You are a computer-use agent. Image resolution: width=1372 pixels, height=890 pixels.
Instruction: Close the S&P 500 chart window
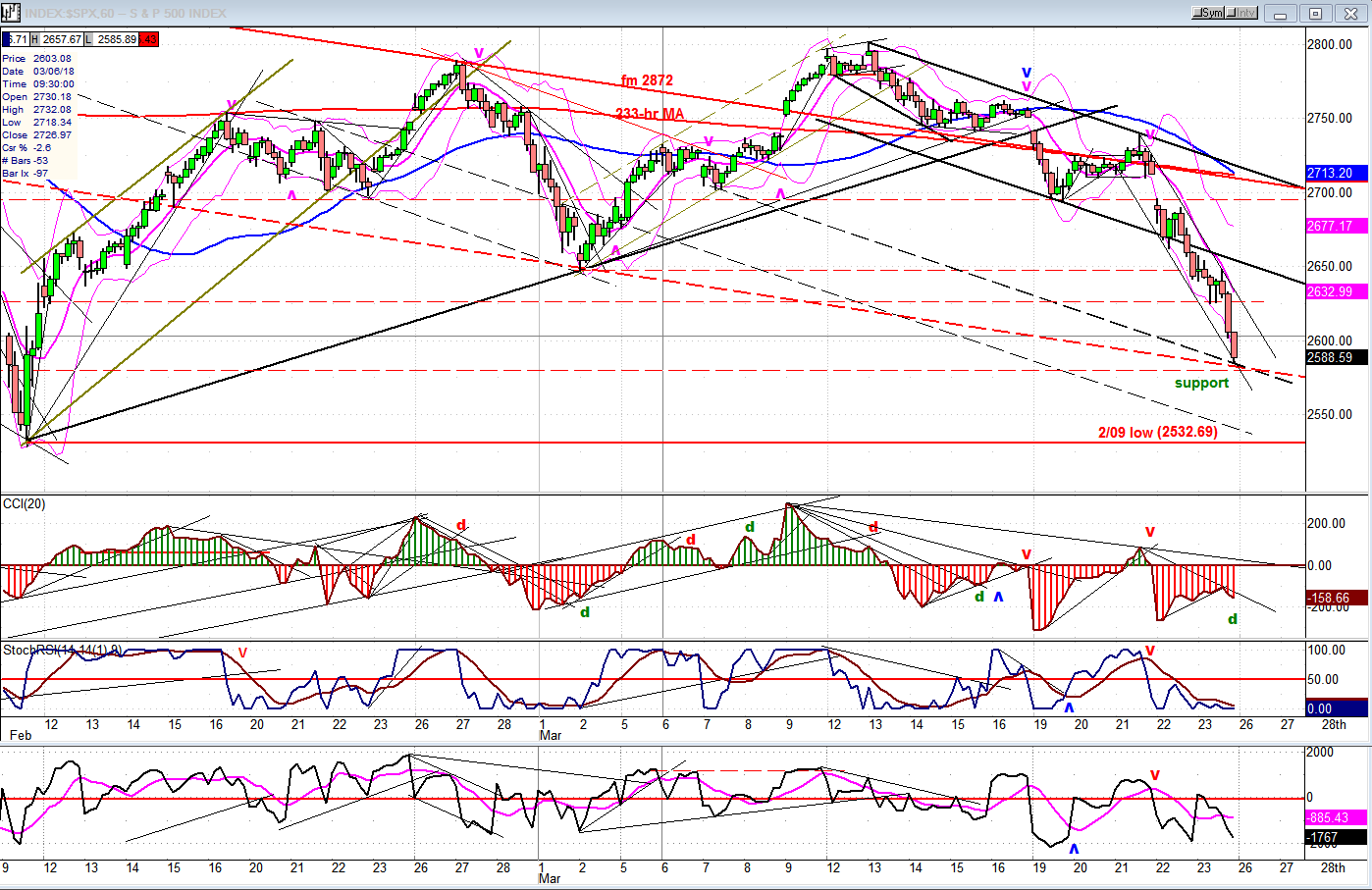click(1350, 14)
